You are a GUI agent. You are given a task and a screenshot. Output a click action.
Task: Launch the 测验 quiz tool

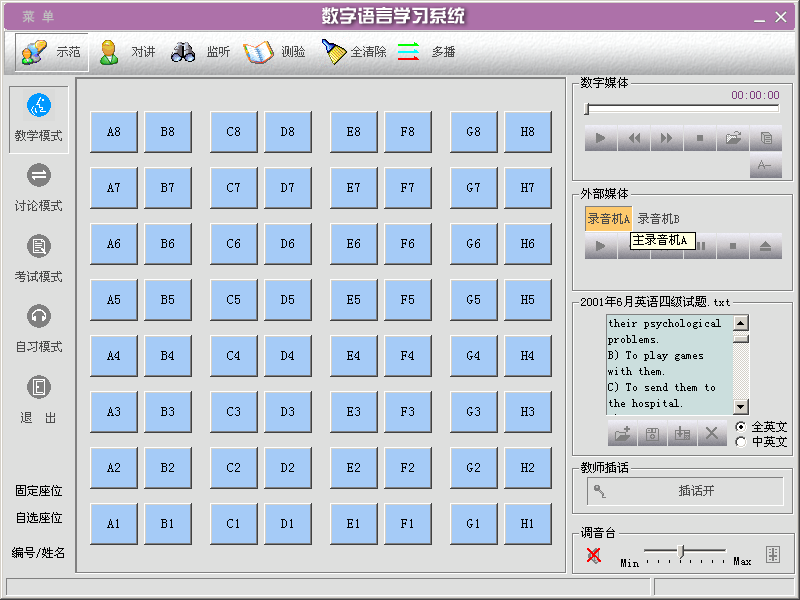point(275,52)
